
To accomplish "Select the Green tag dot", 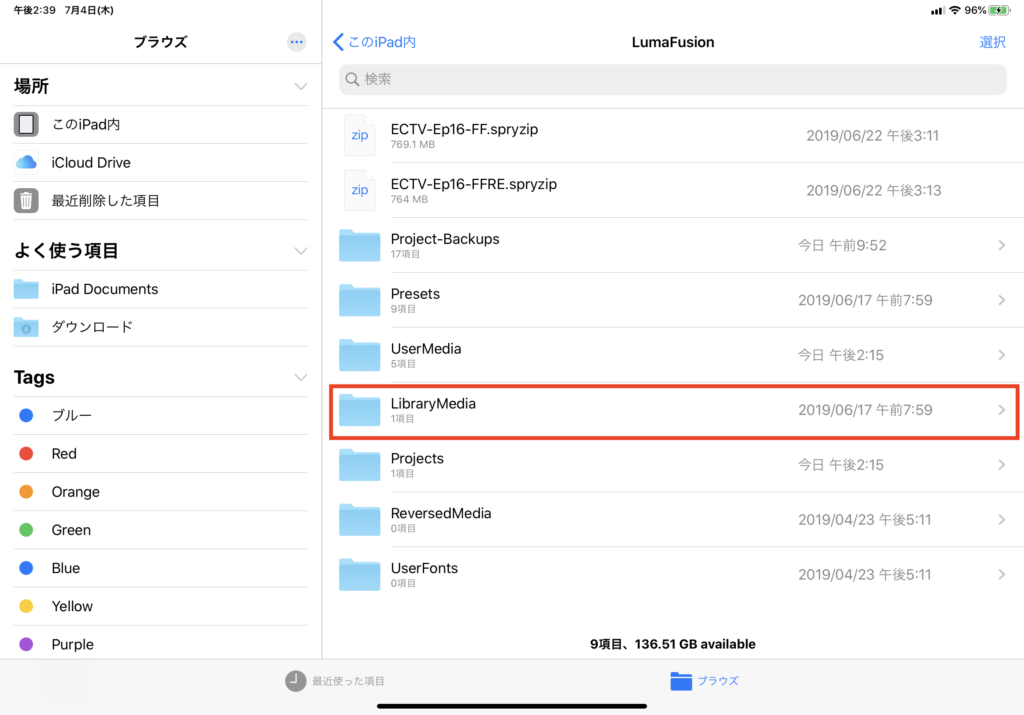I will click(26, 530).
